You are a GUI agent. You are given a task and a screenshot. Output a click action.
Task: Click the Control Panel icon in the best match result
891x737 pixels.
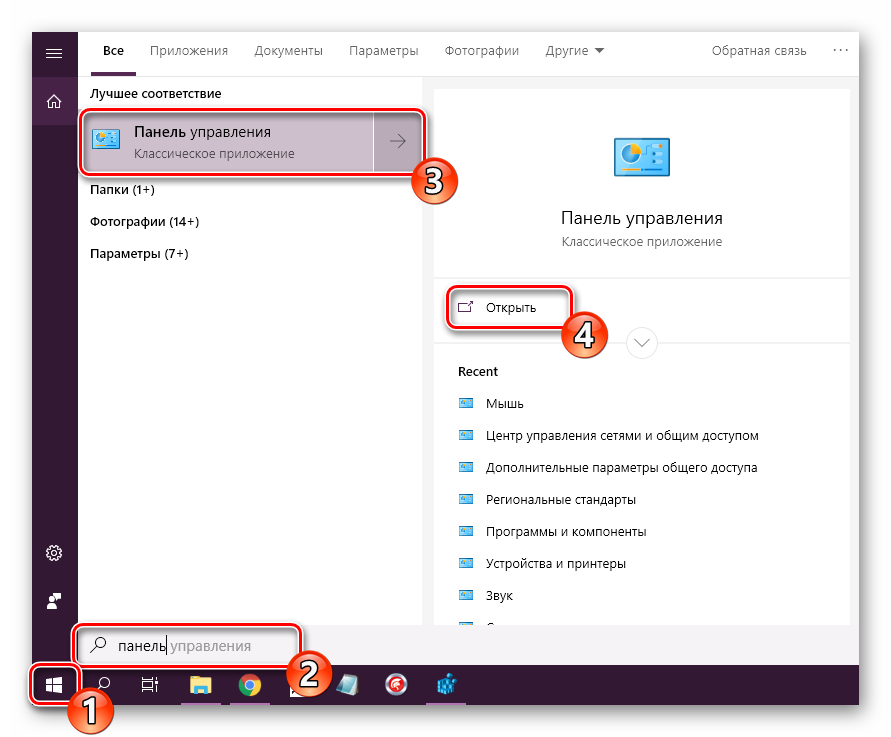(x=106, y=139)
